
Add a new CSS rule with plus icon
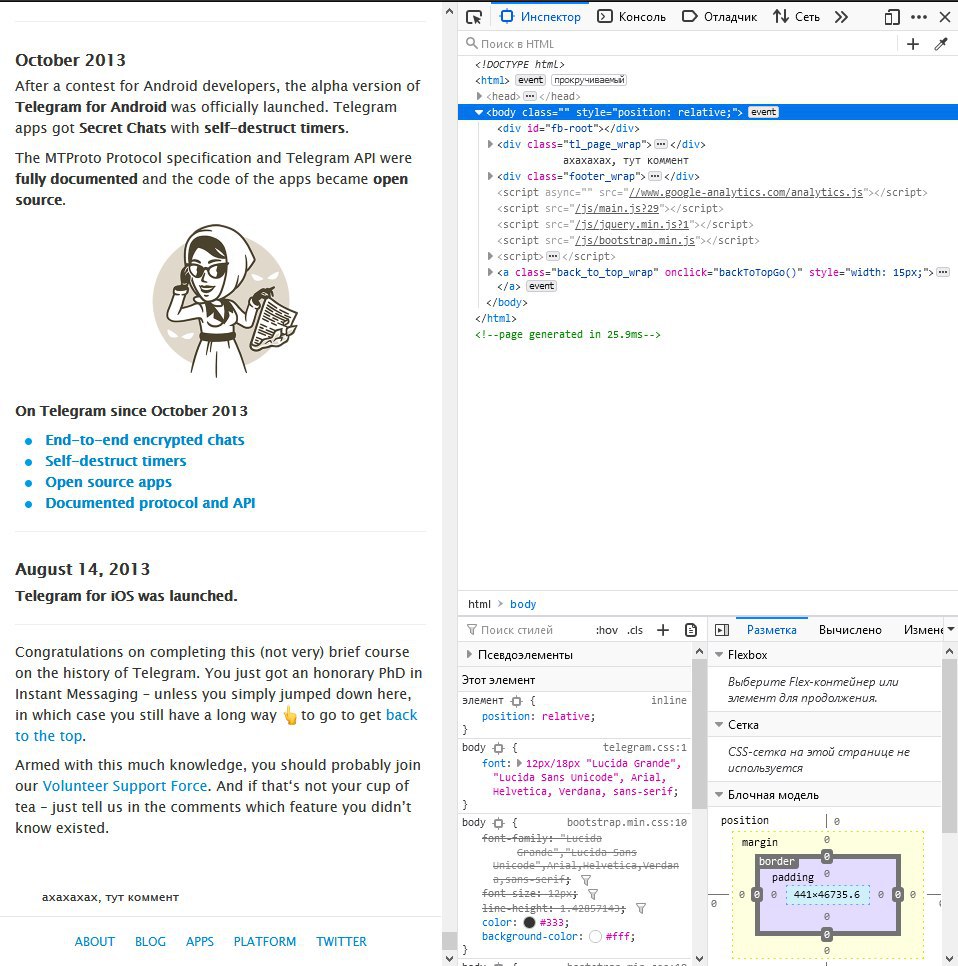(663, 630)
